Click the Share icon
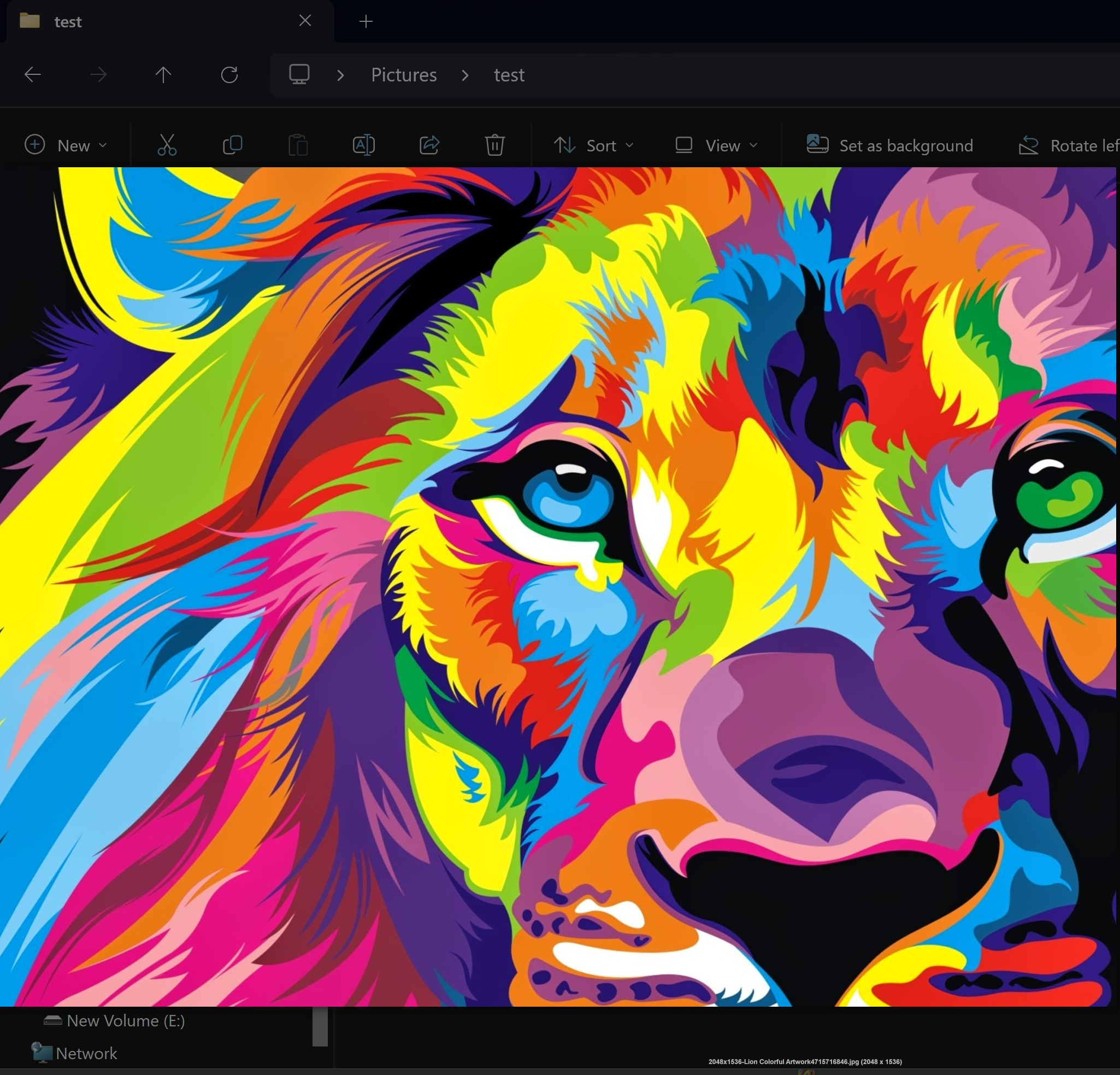Viewport: 1120px width, 1075px height. coord(429,145)
